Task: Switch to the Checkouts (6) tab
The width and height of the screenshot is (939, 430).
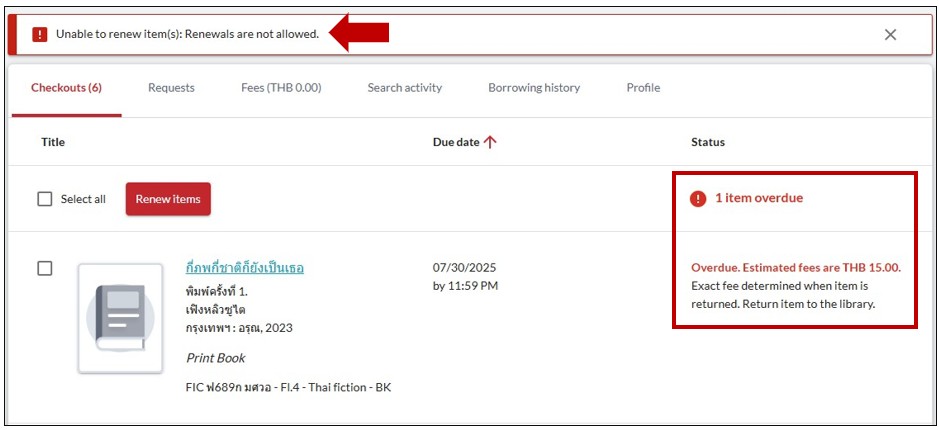Action: point(66,88)
